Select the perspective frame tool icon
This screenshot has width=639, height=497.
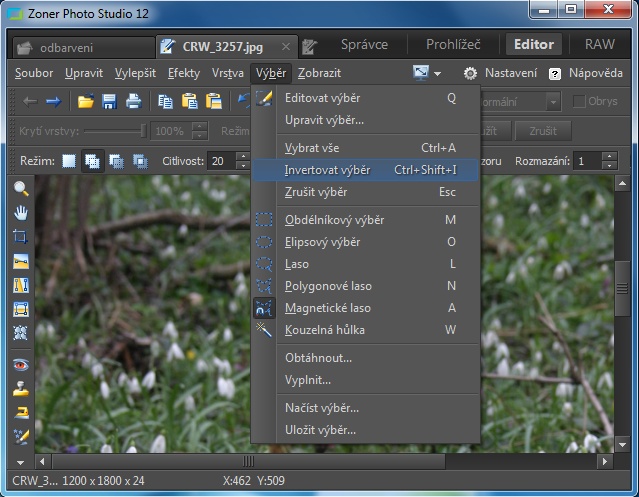point(21,309)
